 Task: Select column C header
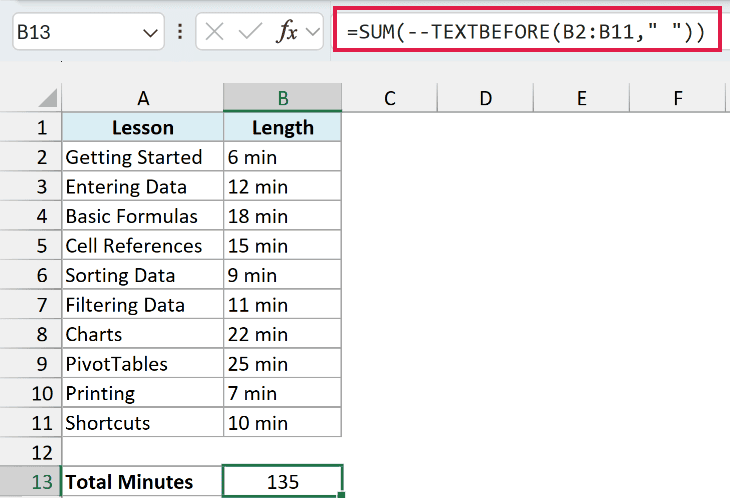pyautogui.click(x=390, y=98)
